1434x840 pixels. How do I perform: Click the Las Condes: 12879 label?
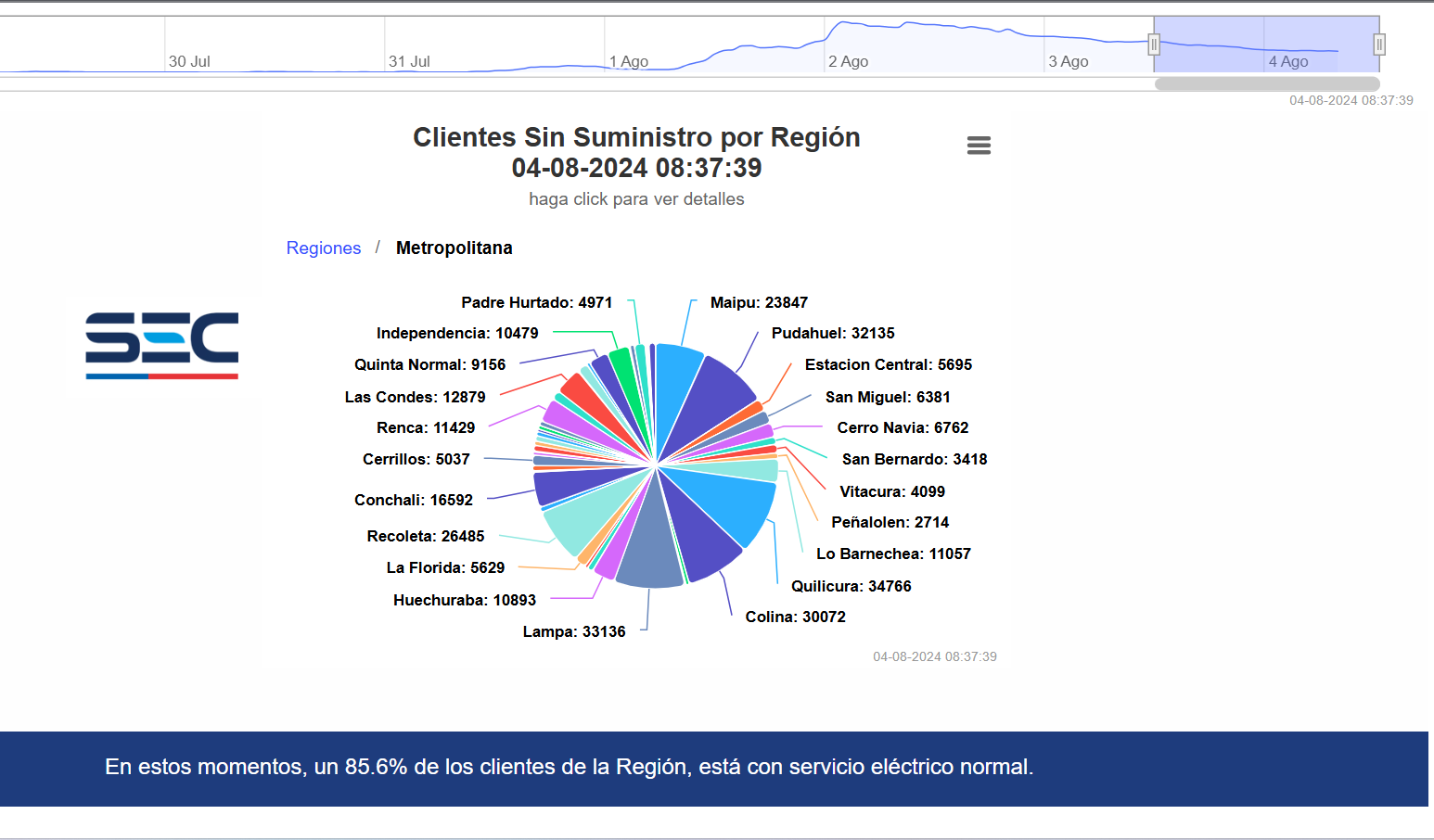(x=415, y=397)
